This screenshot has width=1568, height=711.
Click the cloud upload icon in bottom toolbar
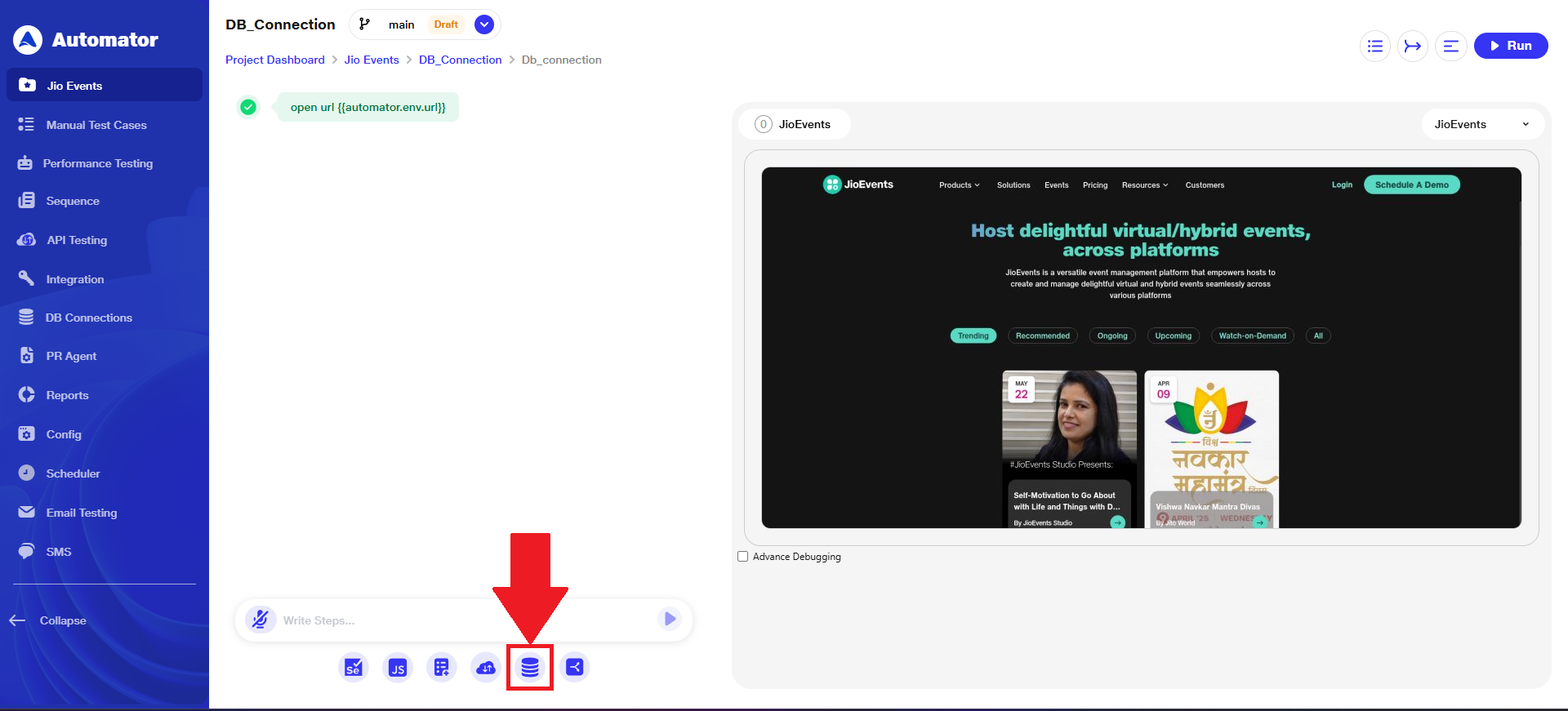[x=486, y=668]
